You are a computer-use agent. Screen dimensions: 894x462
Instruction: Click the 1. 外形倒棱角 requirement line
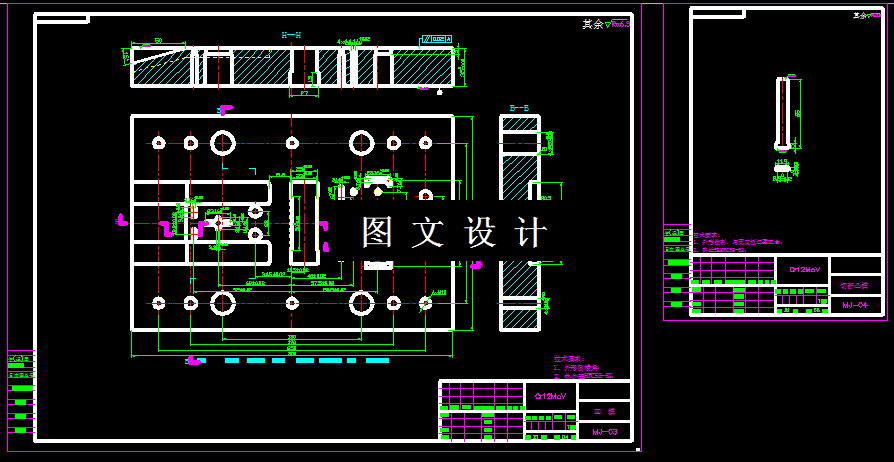click(576, 368)
